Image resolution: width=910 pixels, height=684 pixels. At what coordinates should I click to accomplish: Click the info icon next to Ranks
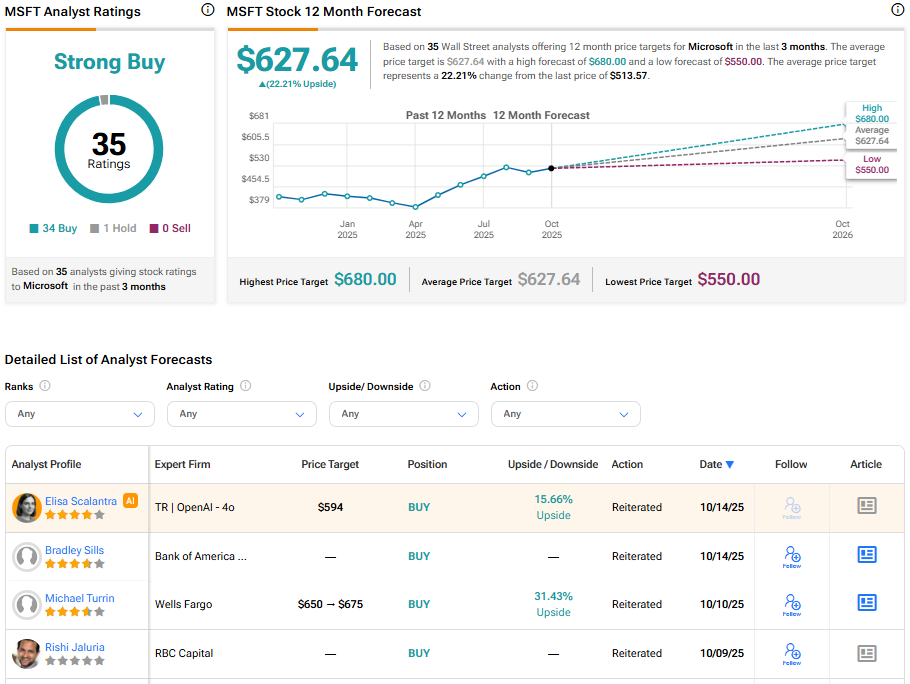45,386
